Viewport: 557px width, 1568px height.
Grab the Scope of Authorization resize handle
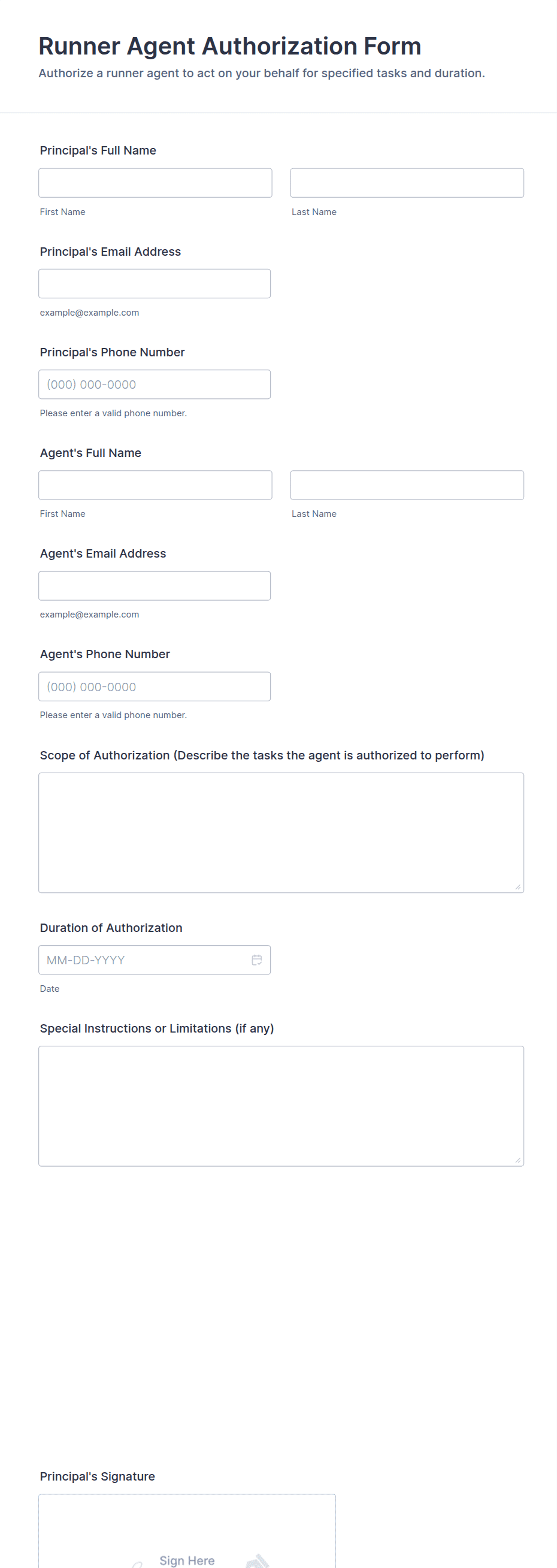[517, 886]
